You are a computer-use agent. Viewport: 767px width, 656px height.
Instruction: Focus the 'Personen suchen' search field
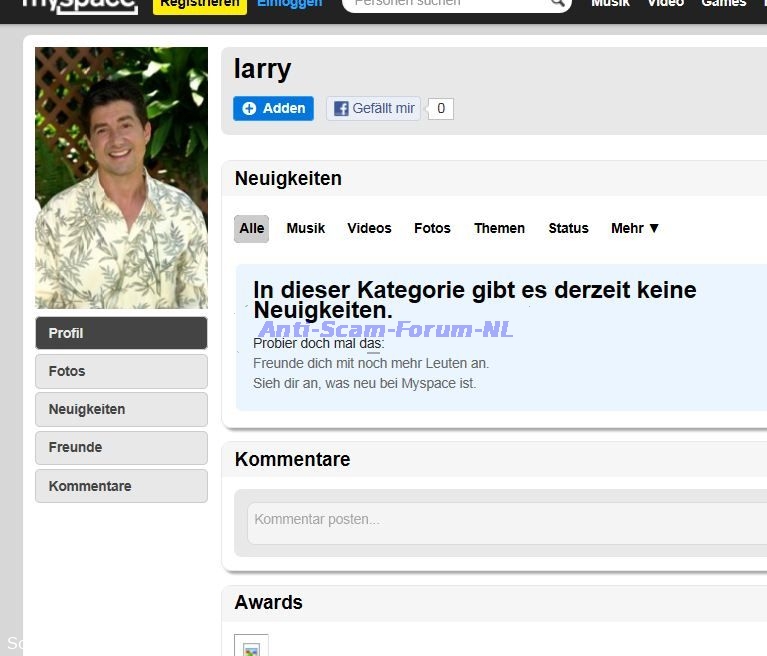(445, 4)
